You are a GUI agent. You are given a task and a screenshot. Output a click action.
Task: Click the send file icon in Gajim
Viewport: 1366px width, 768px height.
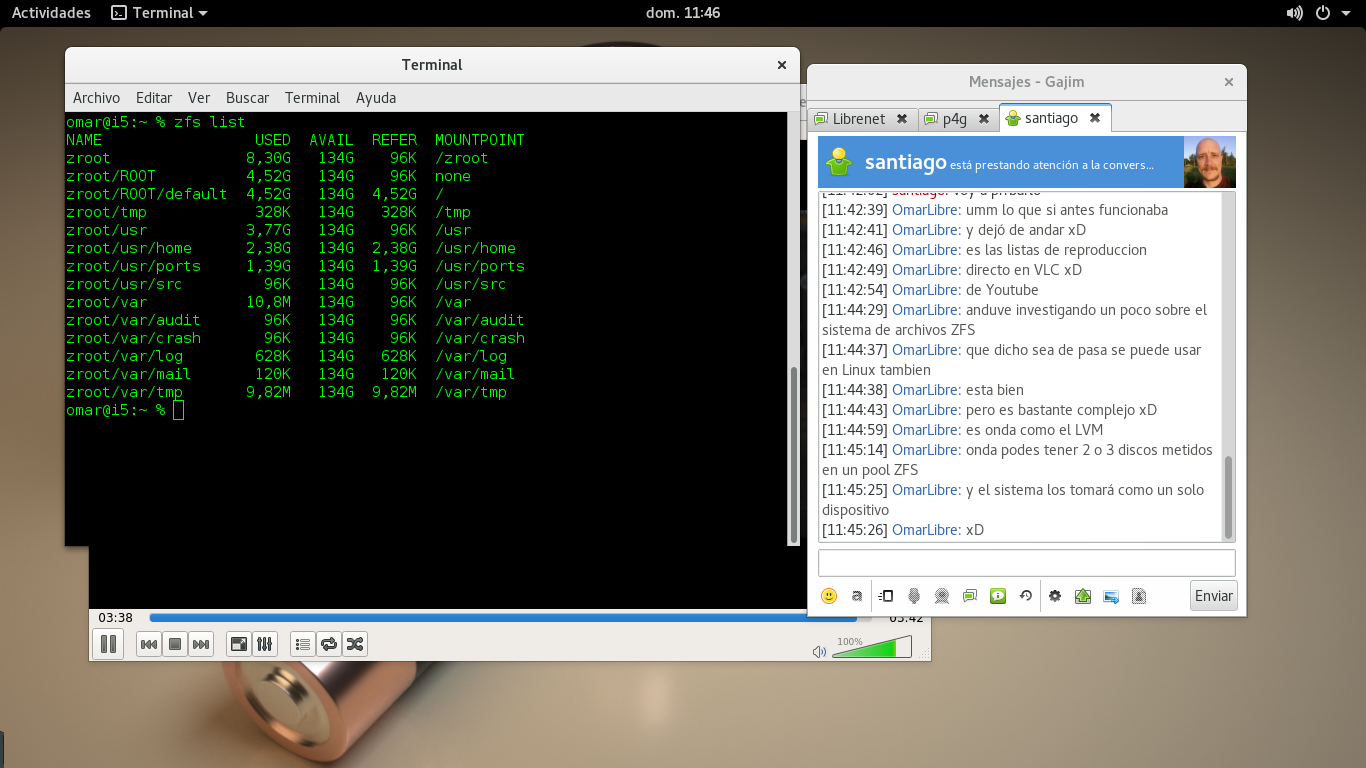pos(886,596)
